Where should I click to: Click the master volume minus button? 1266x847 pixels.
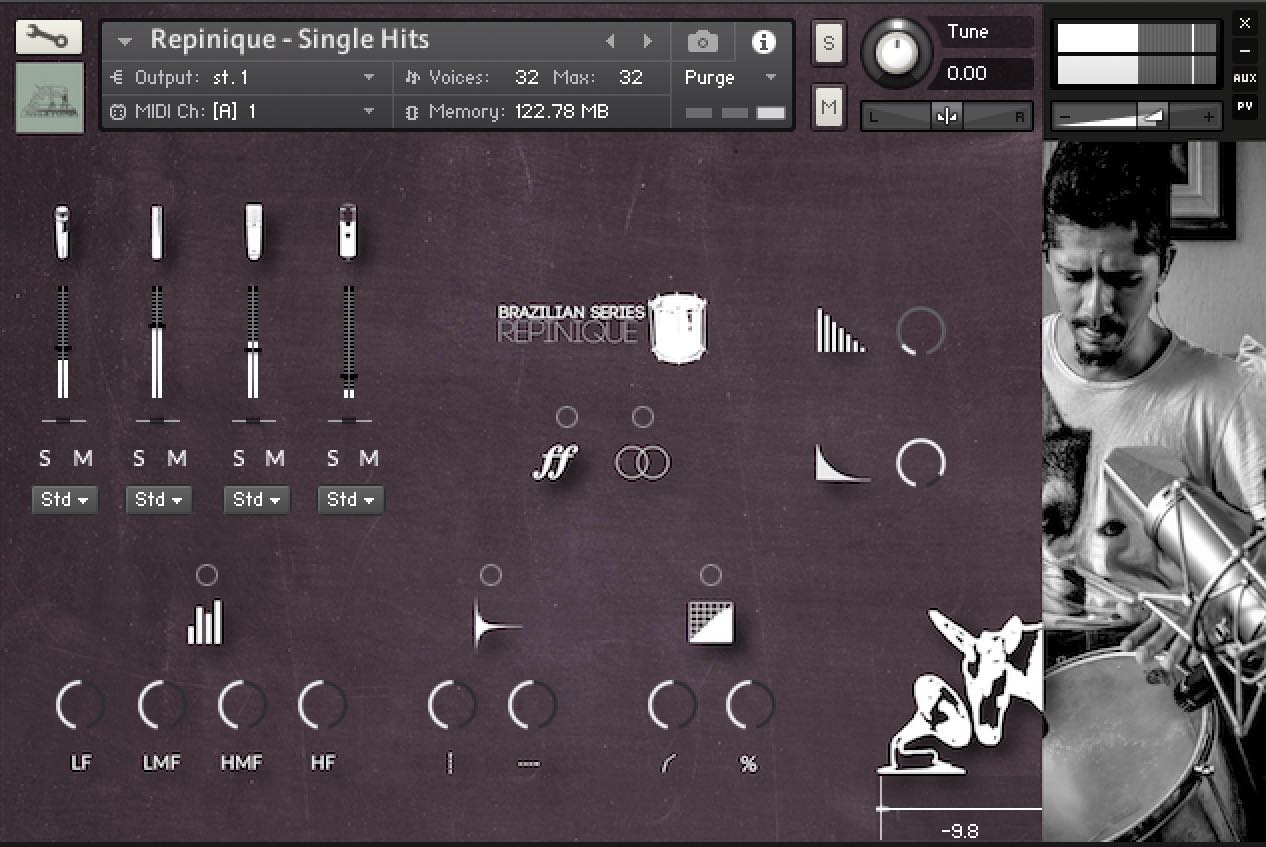[1064, 118]
